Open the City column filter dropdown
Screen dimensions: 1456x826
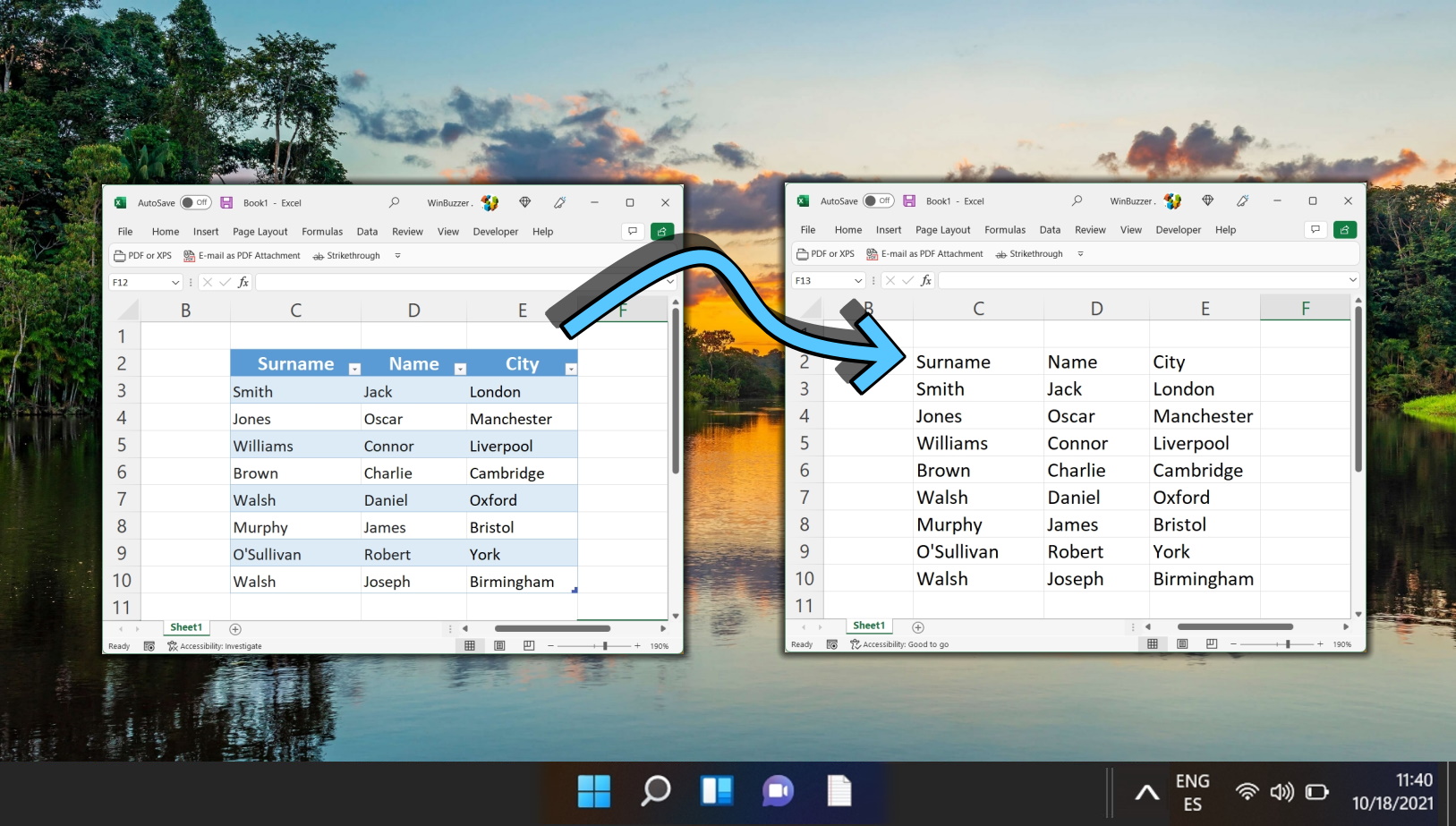pos(571,369)
